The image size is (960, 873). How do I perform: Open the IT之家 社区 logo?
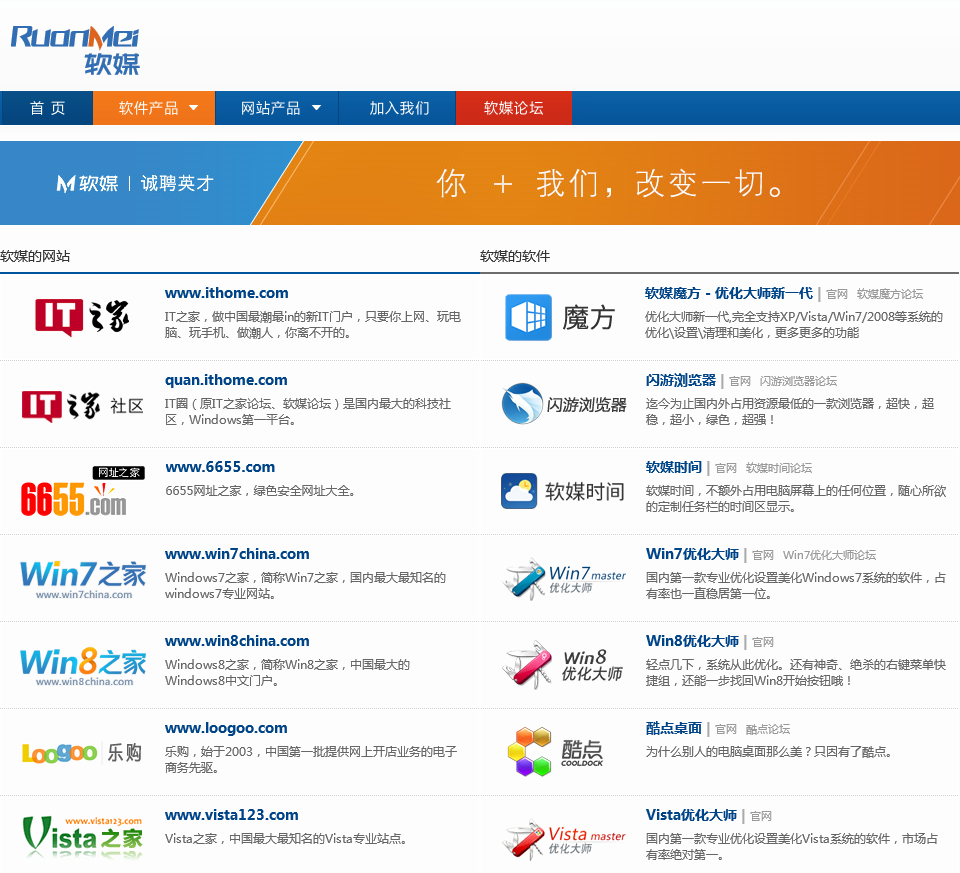(82, 406)
